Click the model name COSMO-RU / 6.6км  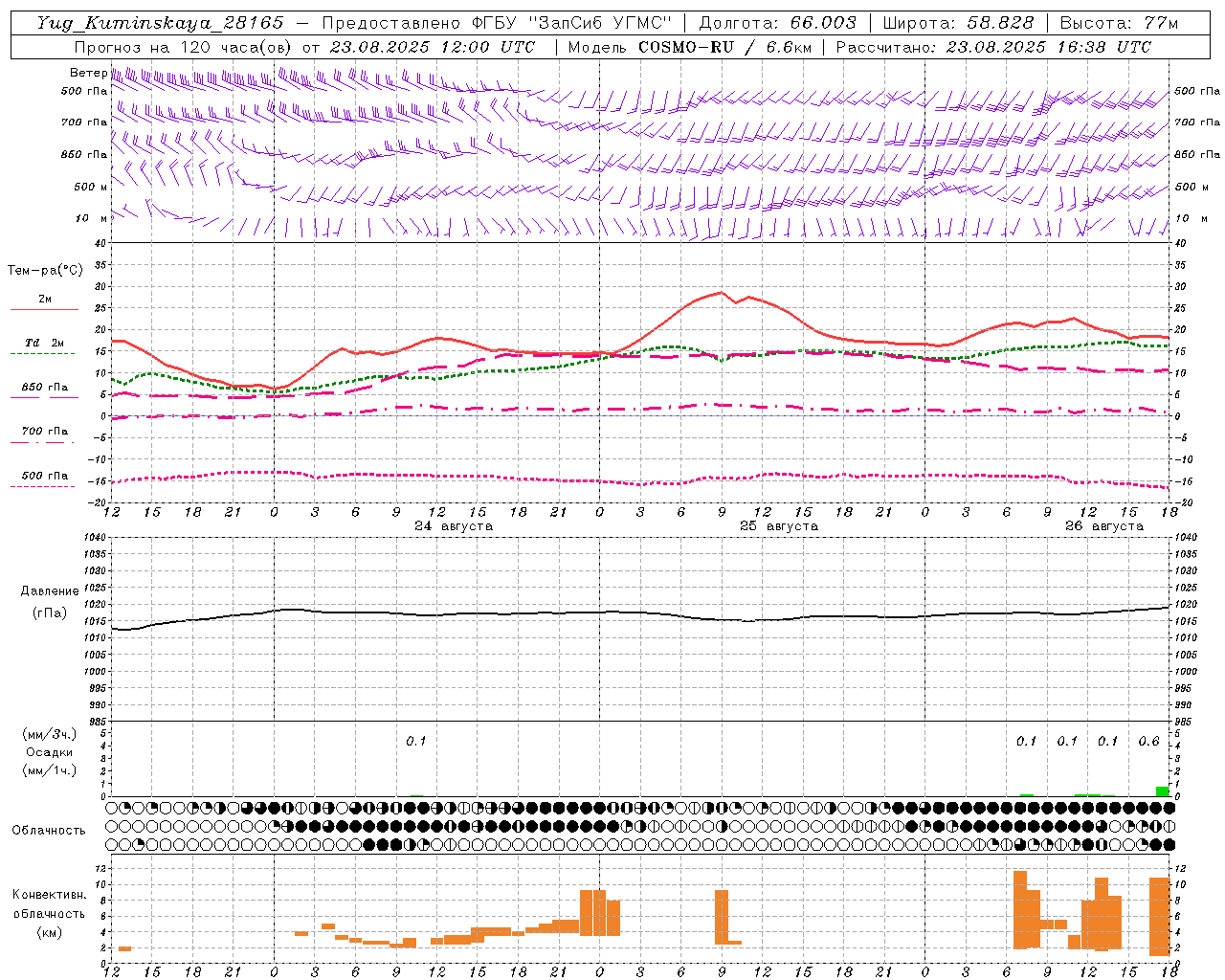[x=725, y=47]
